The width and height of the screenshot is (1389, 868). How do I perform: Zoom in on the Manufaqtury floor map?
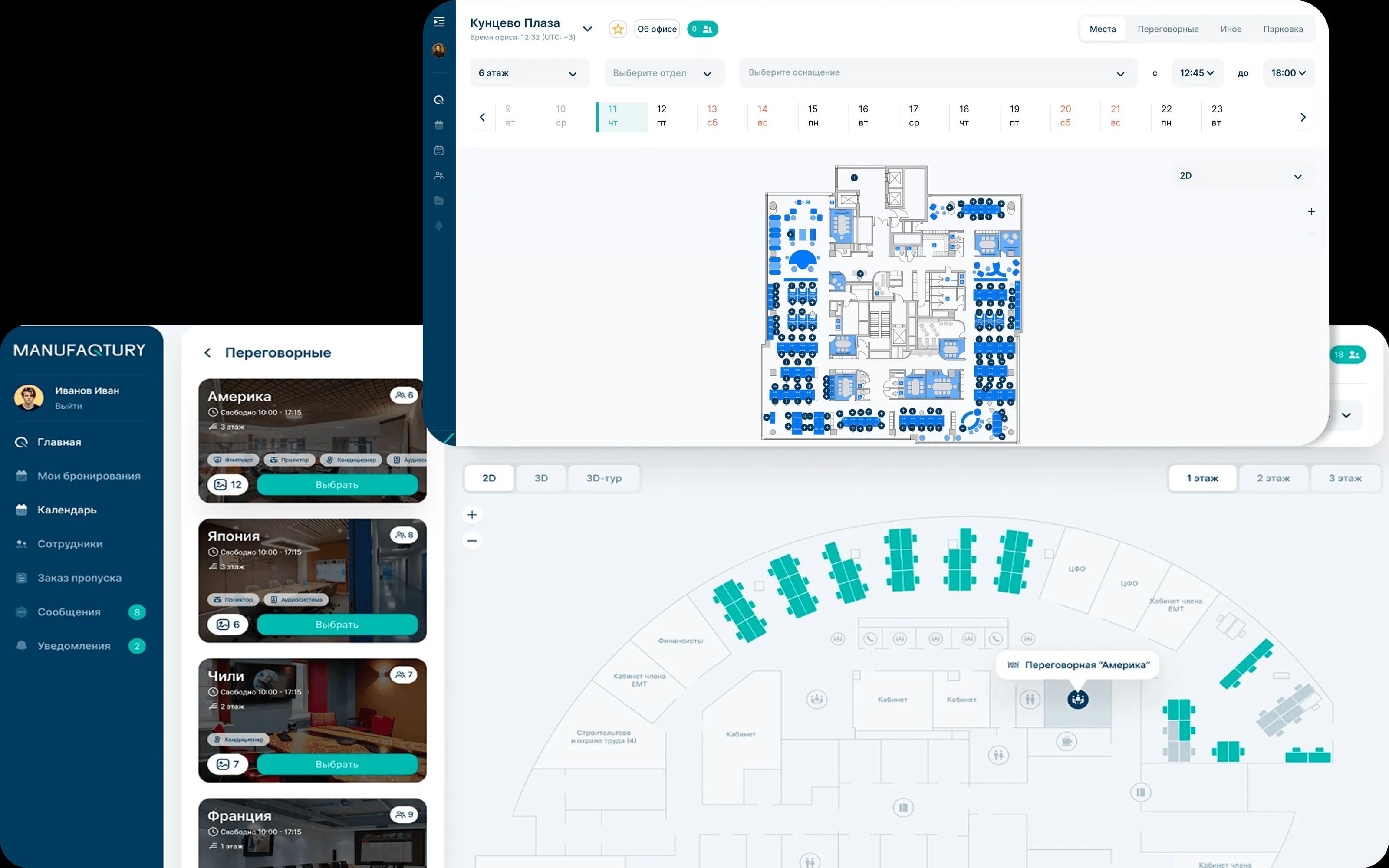[x=472, y=515]
